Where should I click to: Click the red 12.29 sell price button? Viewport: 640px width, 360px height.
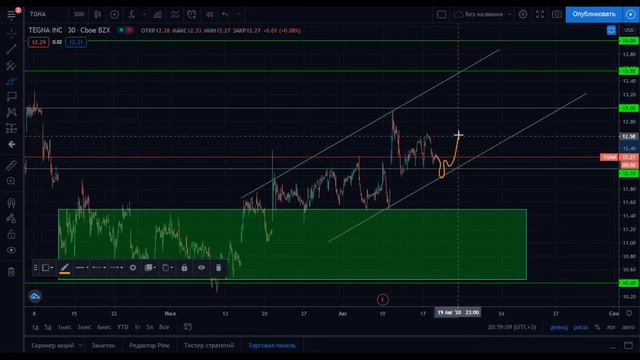pyautogui.click(x=38, y=42)
